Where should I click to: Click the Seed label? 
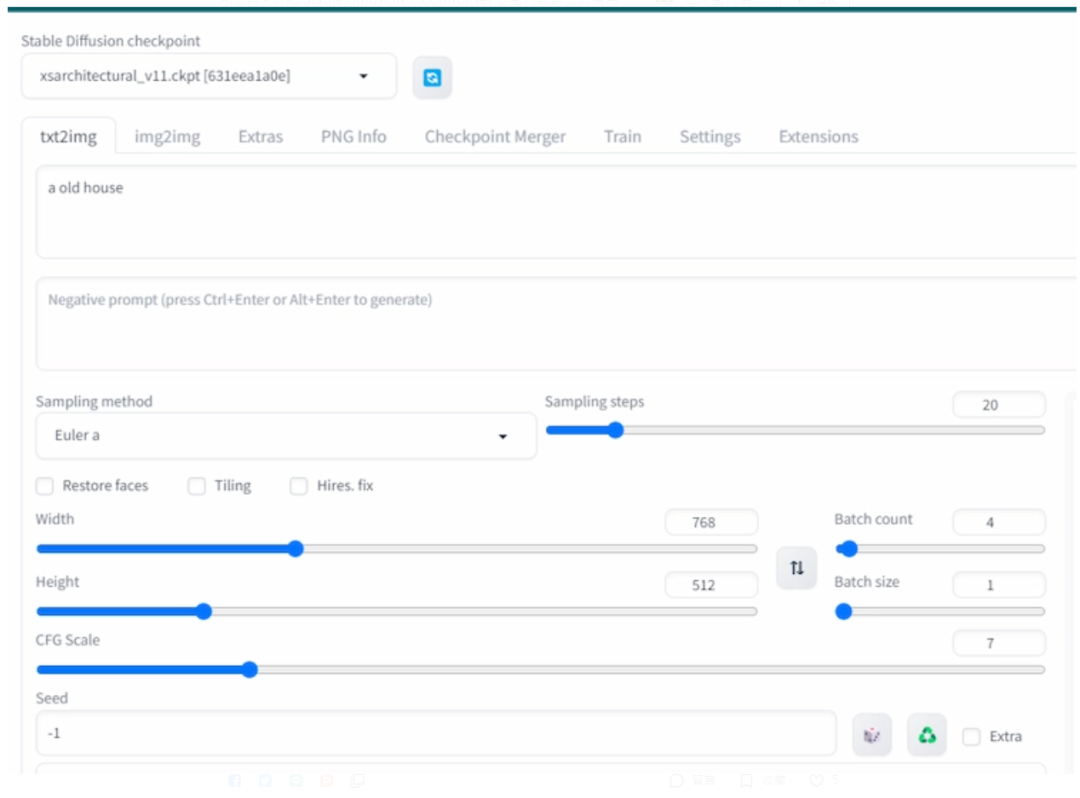52,698
